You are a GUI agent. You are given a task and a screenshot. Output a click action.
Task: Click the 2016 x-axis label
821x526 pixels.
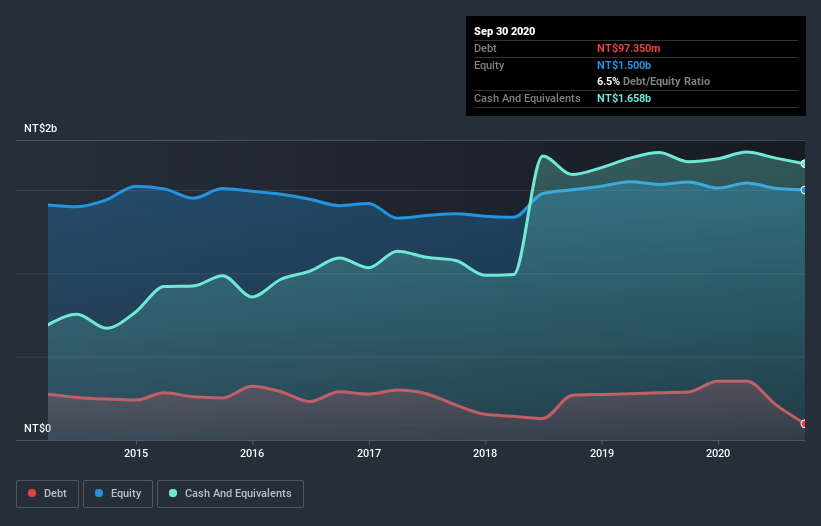(x=252, y=453)
